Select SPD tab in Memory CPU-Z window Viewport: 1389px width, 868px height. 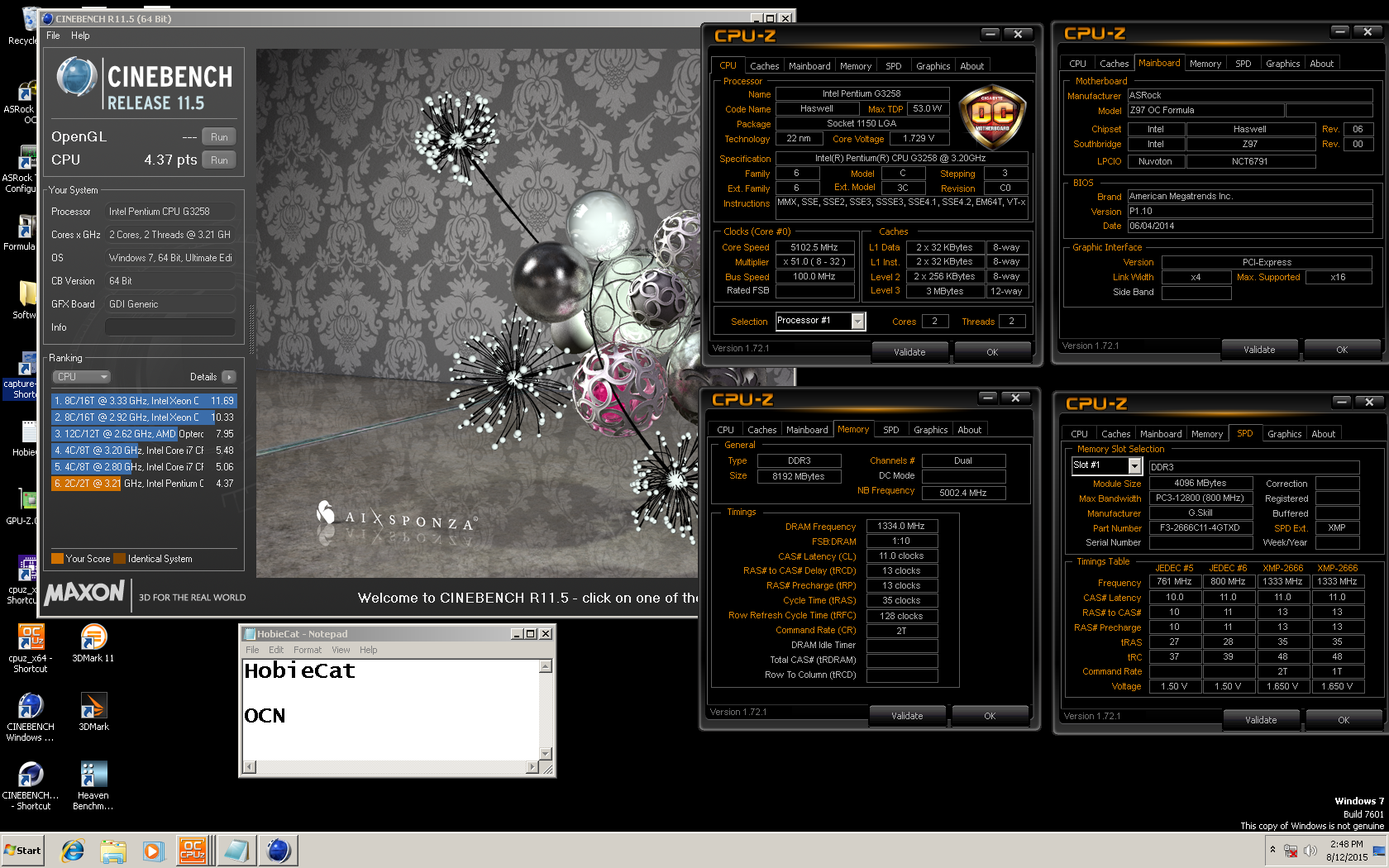tap(890, 430)
